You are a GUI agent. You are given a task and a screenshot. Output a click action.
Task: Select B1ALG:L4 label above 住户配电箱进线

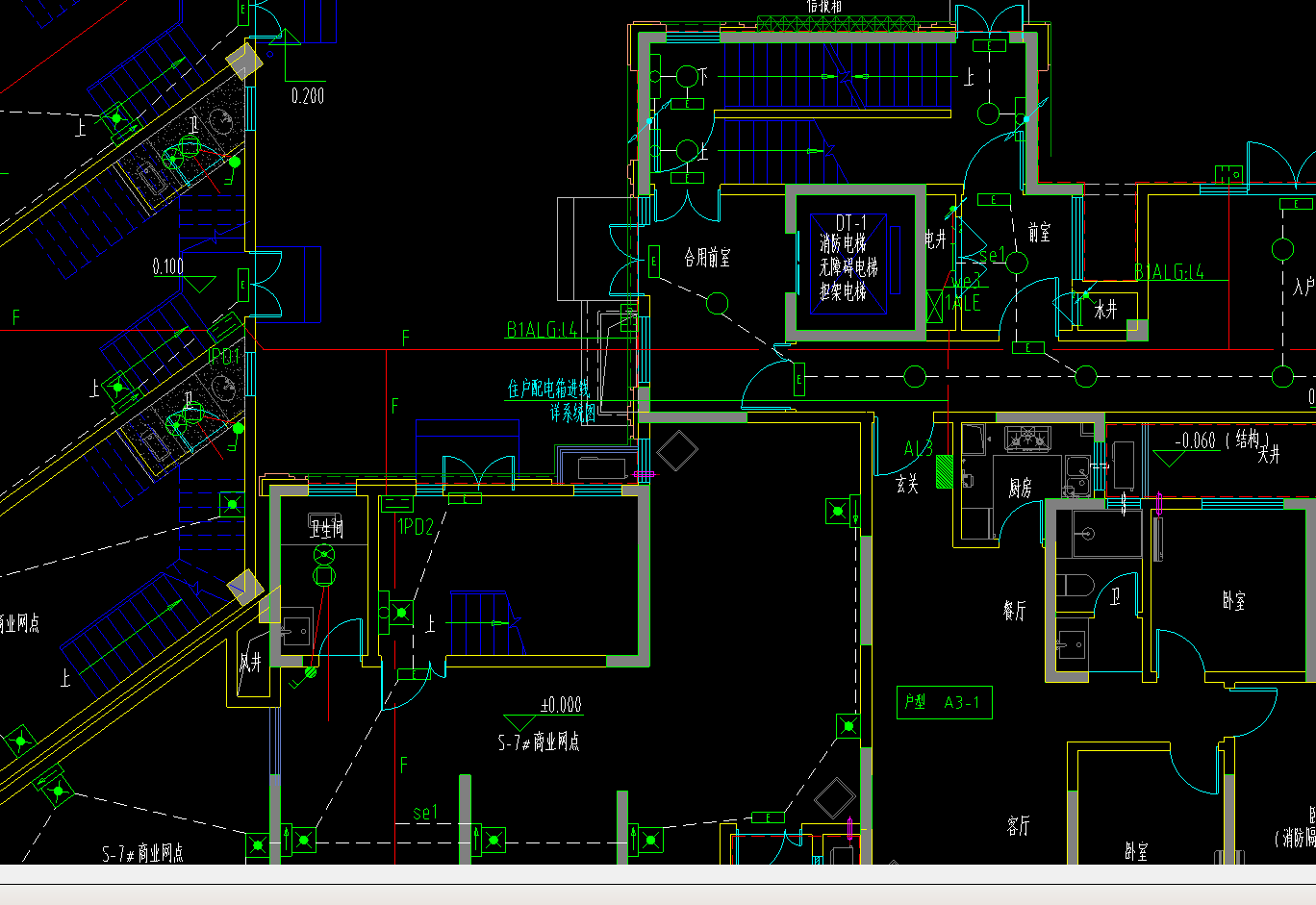pyautogui.click(x=542, y=329)
